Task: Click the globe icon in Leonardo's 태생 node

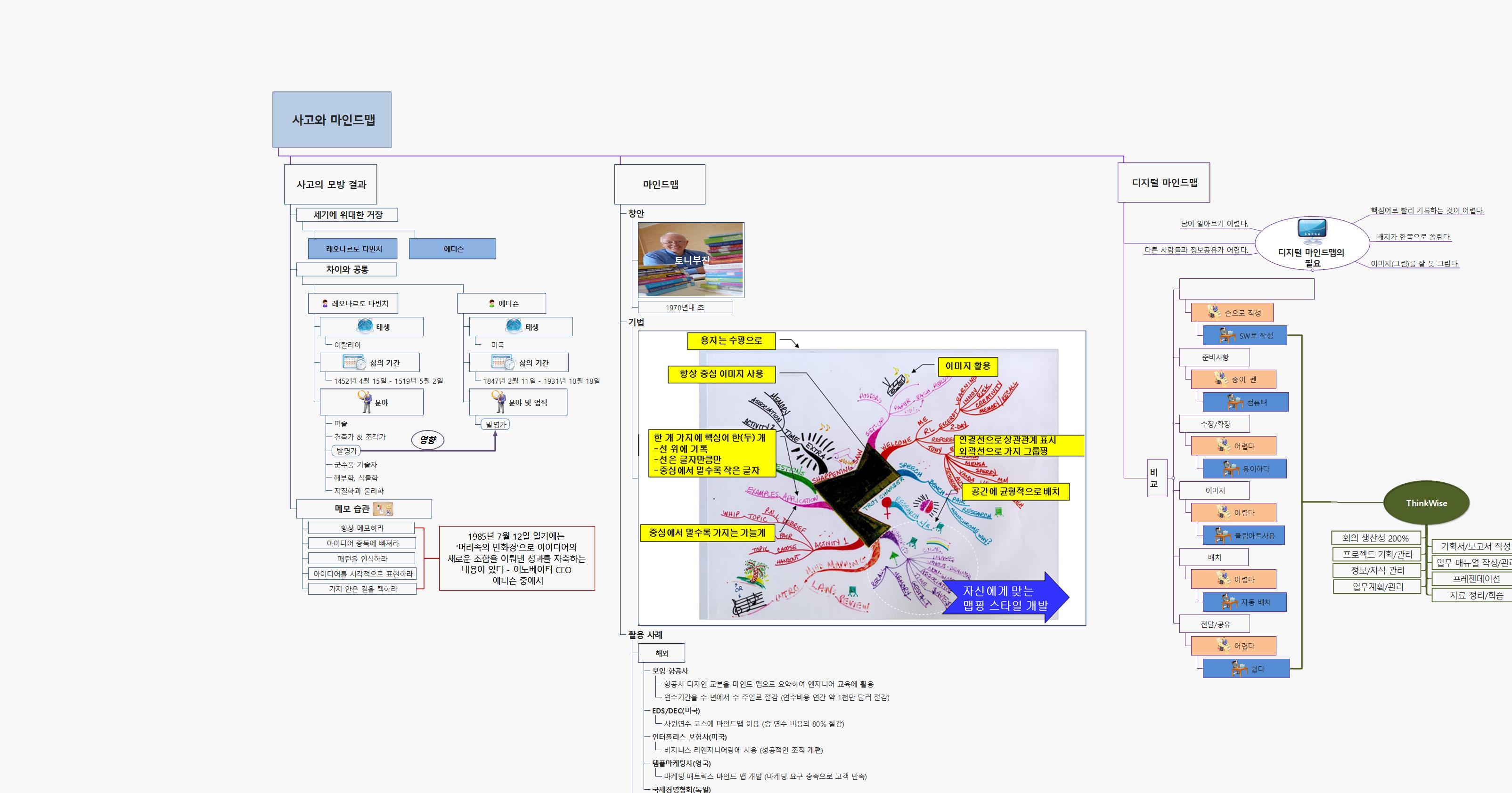Action: pyautogui.click(x=365, y=326)
